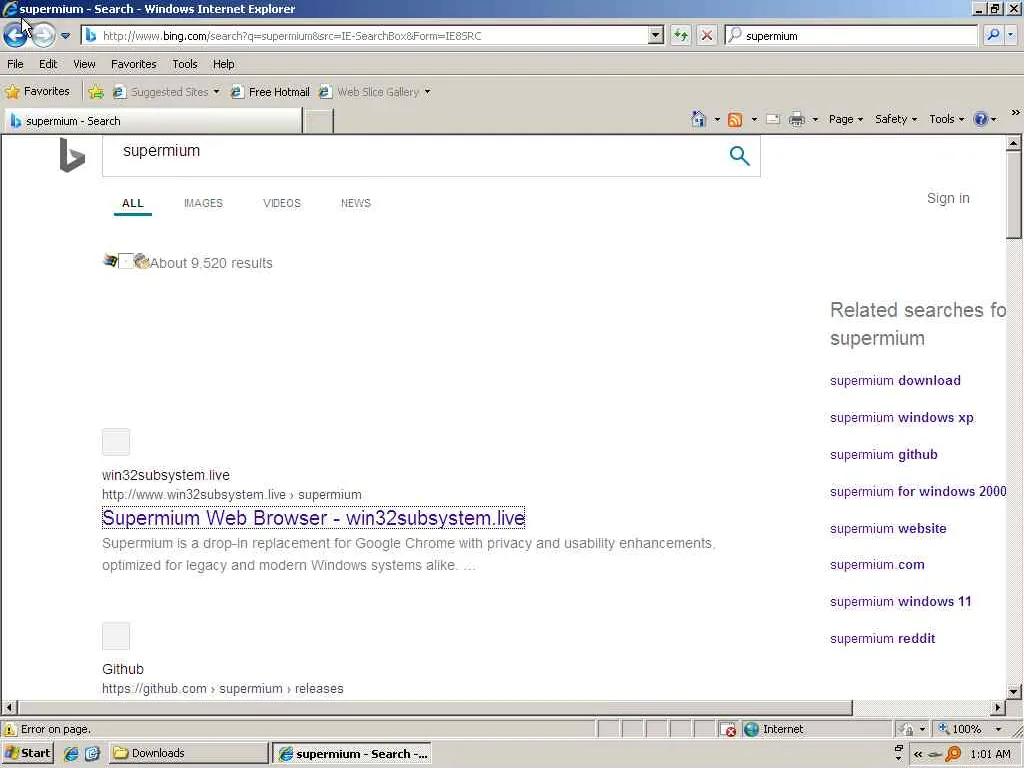Open the zoom level 100% control
1024x768 pixels.
(x=969, y=729)
